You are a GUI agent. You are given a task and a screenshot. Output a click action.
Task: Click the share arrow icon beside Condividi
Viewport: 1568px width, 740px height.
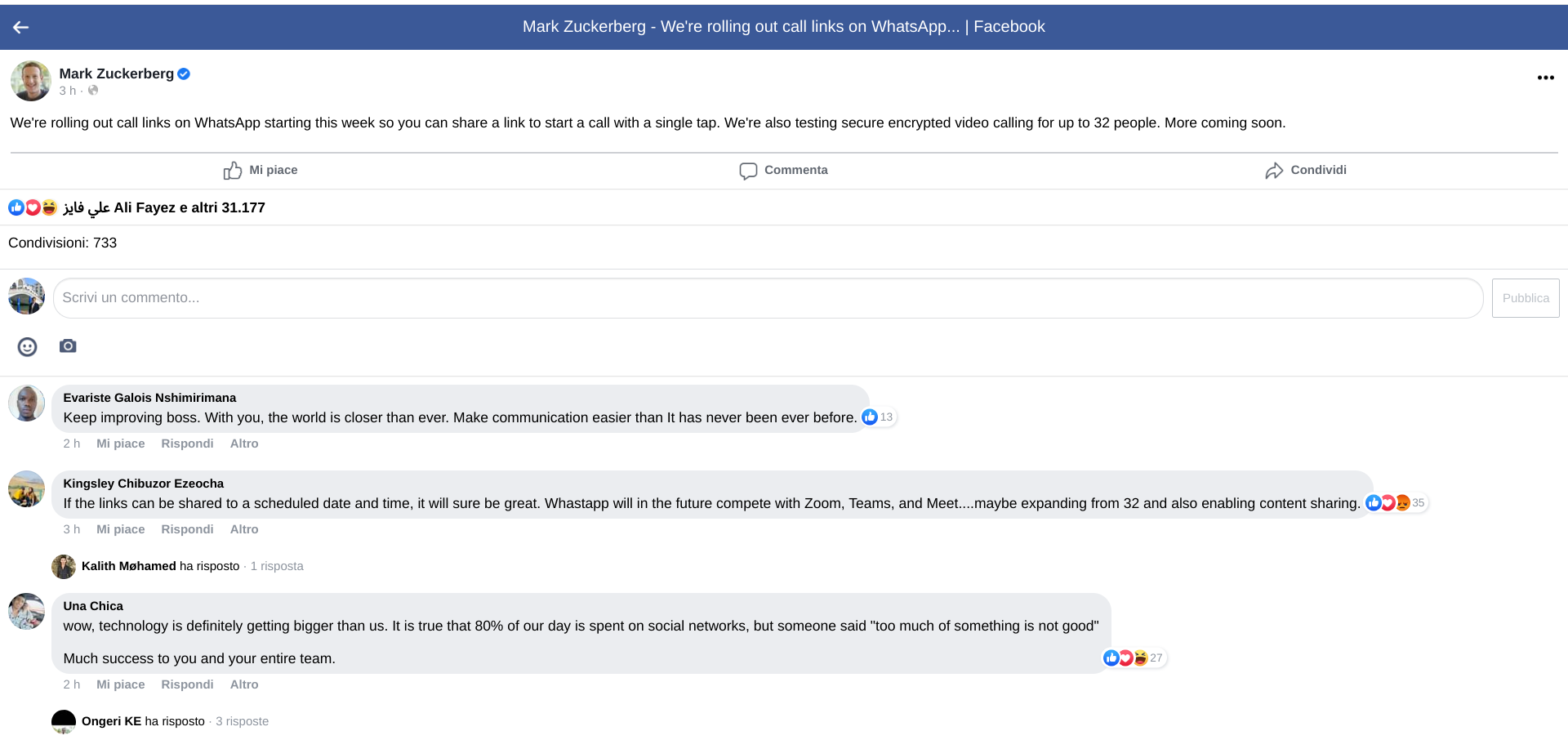[1274, 171]
